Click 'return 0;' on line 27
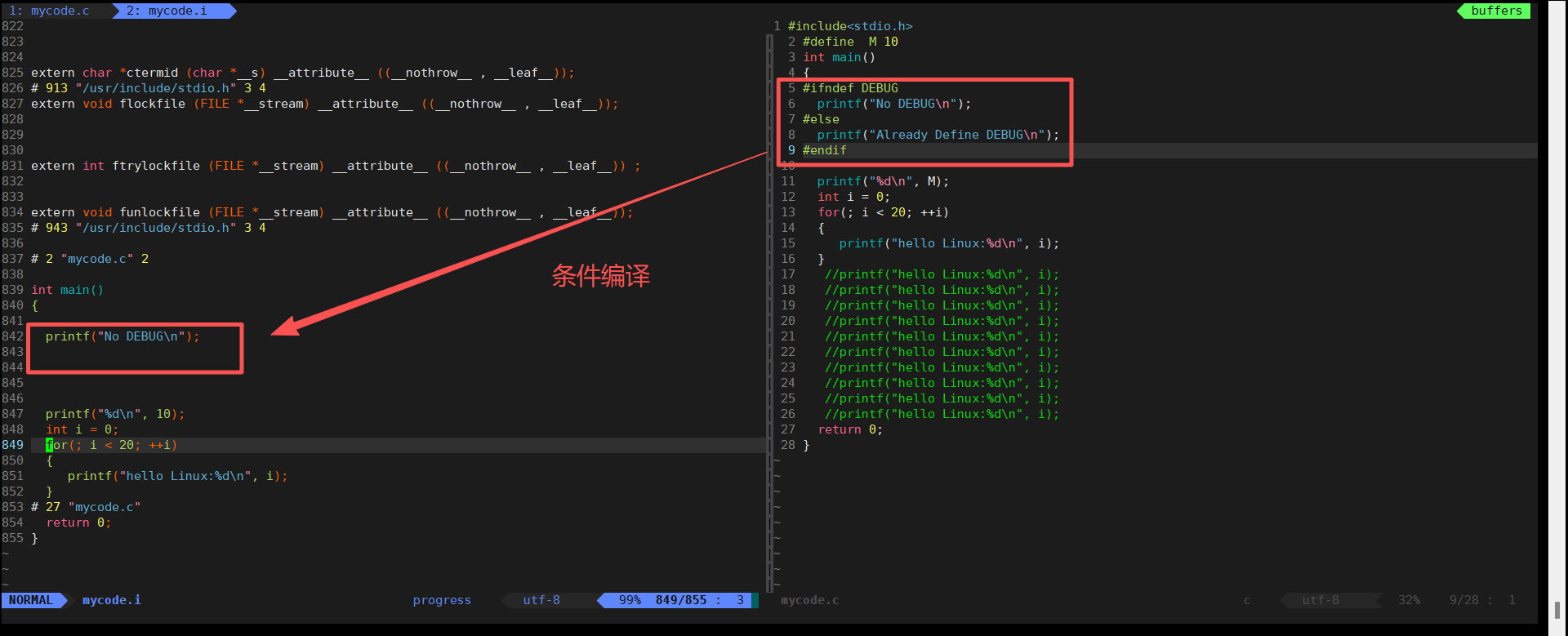 tap(850, 429)
